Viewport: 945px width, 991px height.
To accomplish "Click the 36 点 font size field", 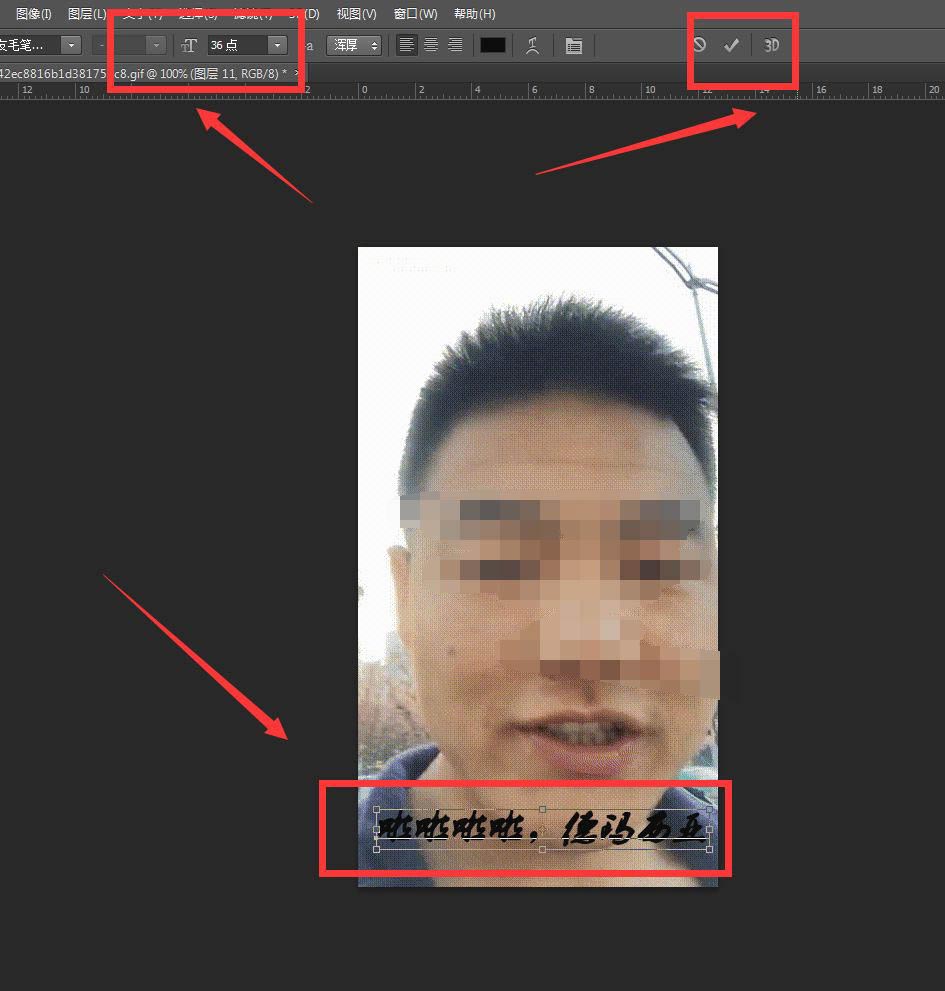I will click(236, 46).
